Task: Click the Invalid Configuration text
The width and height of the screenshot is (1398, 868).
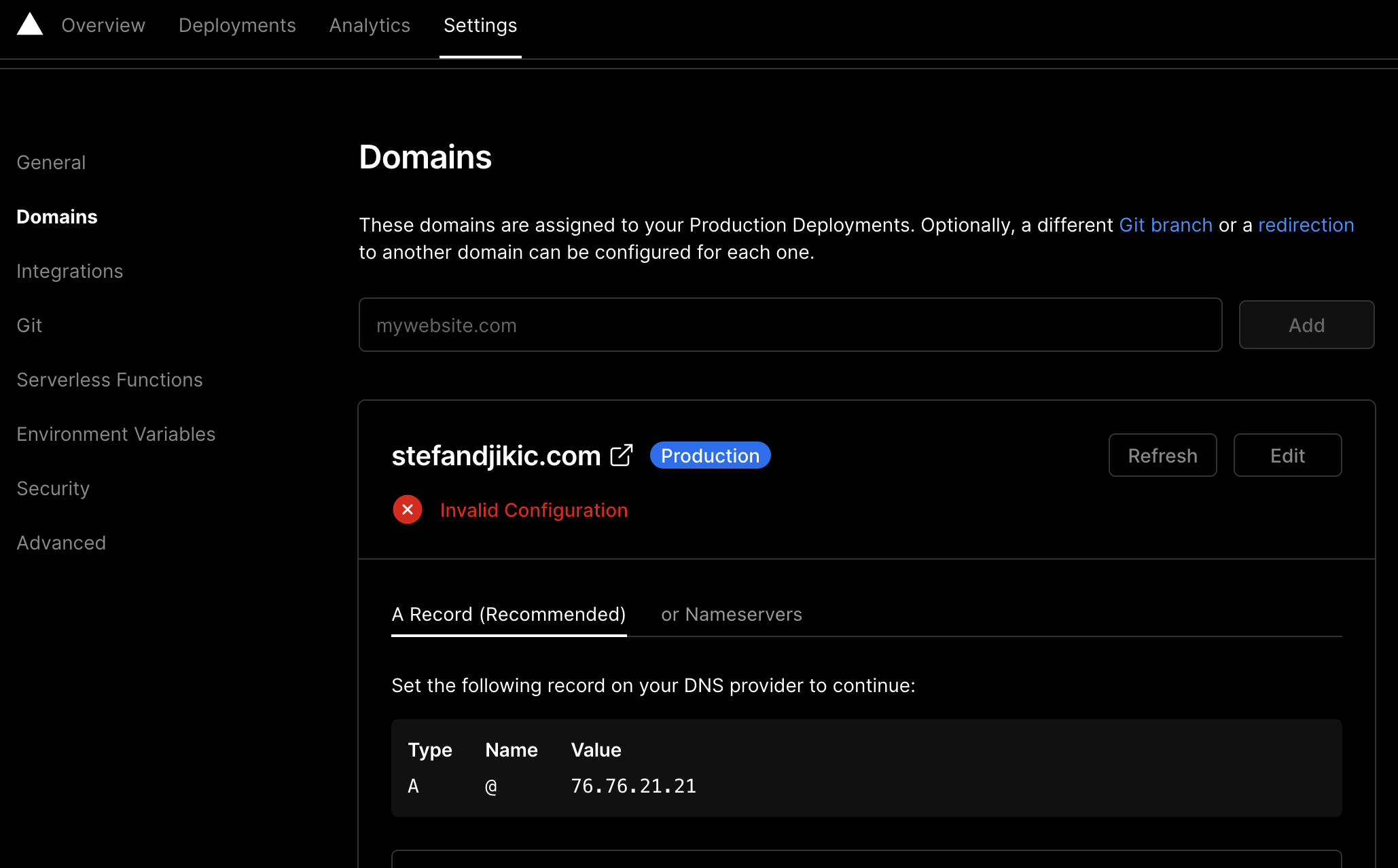Action: 534,510
